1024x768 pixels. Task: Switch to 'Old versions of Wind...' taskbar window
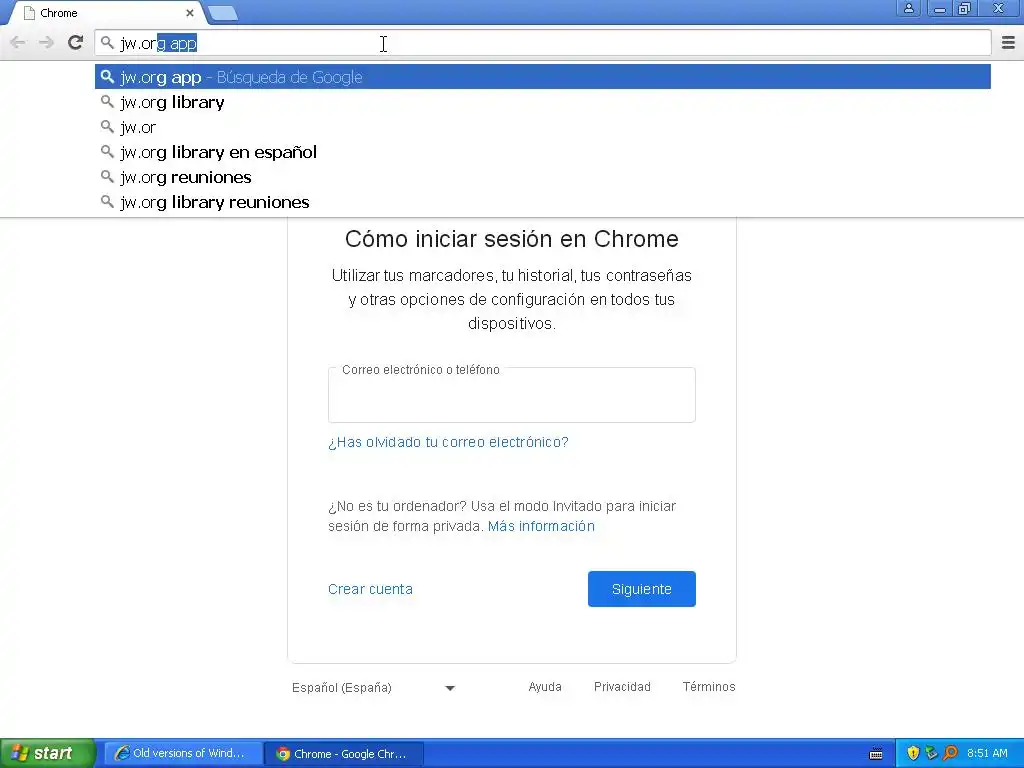point(184,753)
